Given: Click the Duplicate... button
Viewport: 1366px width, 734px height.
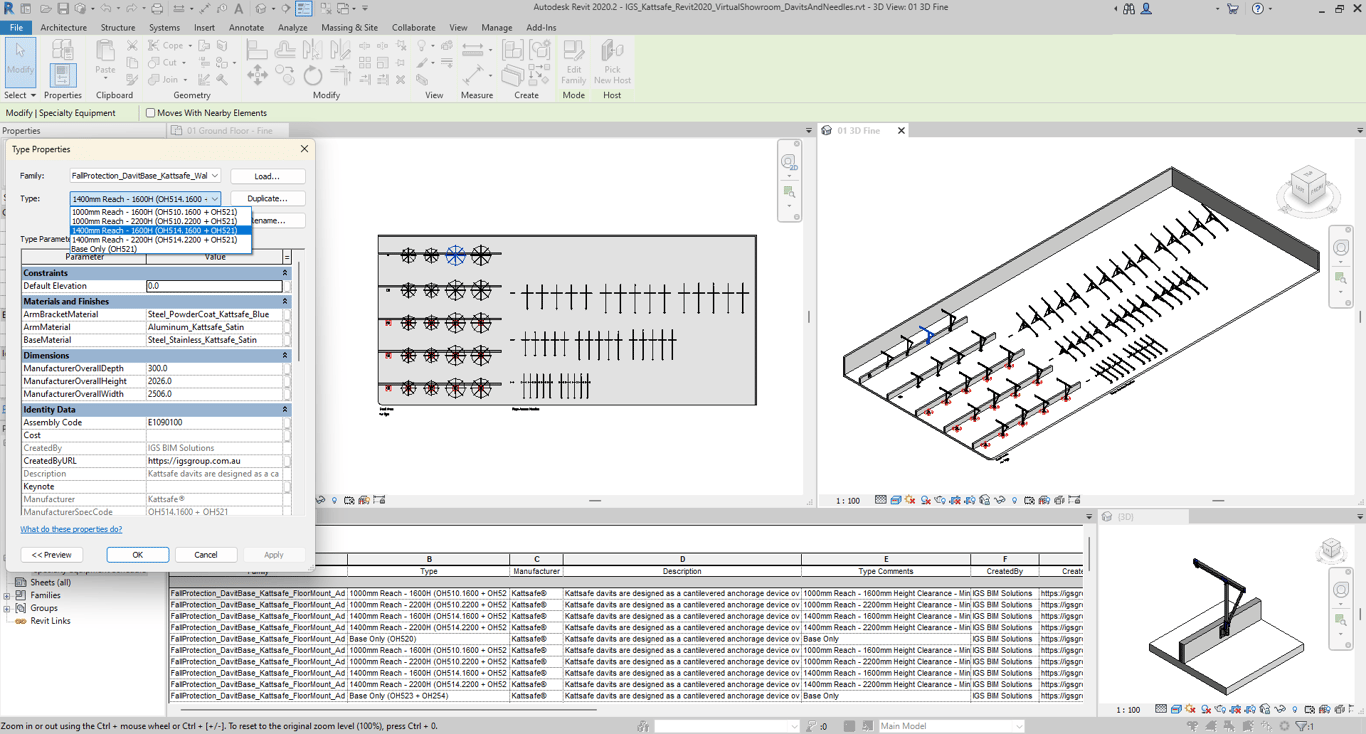Looking at the screenshot, I should pyautogui.click(x=267, y=199).
